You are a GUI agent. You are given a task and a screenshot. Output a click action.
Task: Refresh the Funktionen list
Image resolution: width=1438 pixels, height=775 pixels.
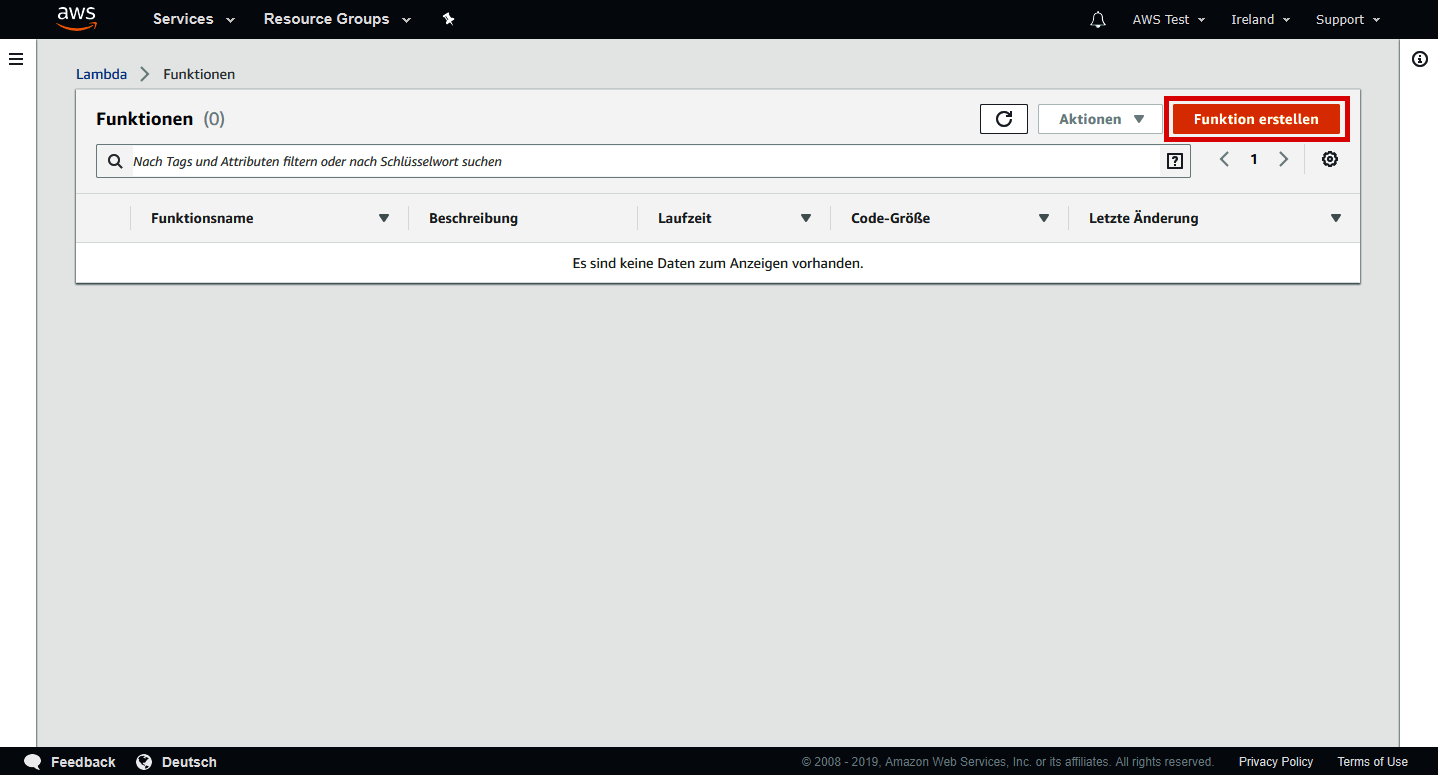point(1003,118)
